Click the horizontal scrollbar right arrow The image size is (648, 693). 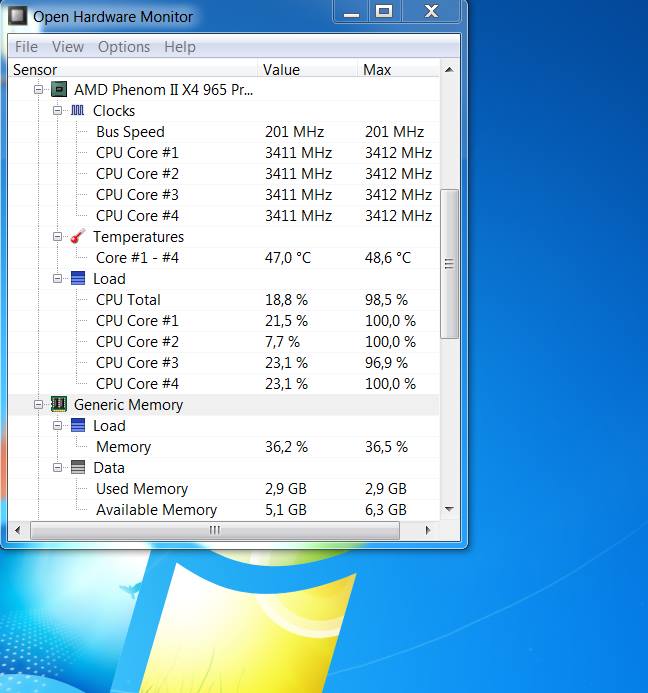428,530
